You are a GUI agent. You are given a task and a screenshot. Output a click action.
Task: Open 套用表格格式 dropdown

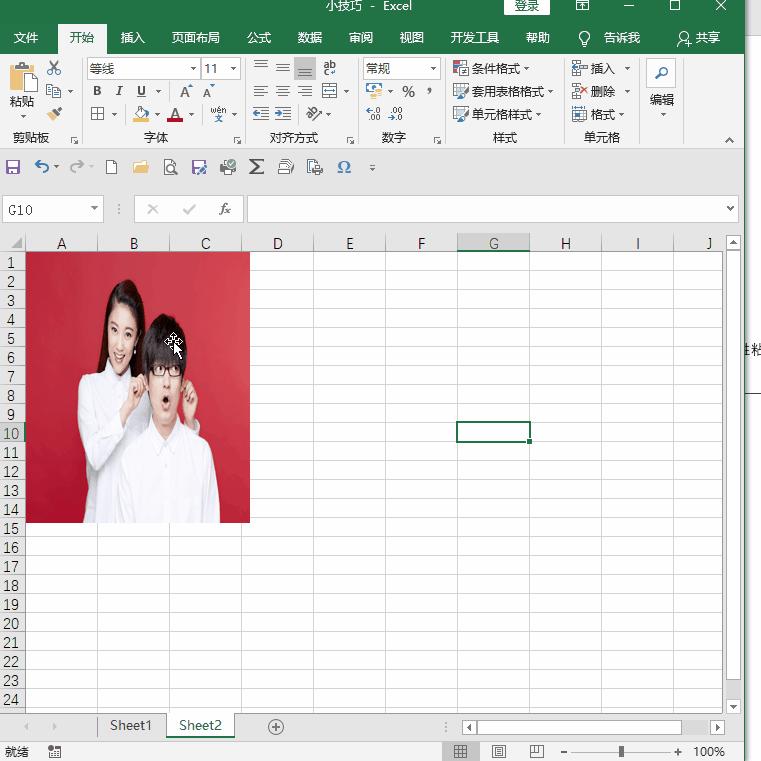pos(503,91)
